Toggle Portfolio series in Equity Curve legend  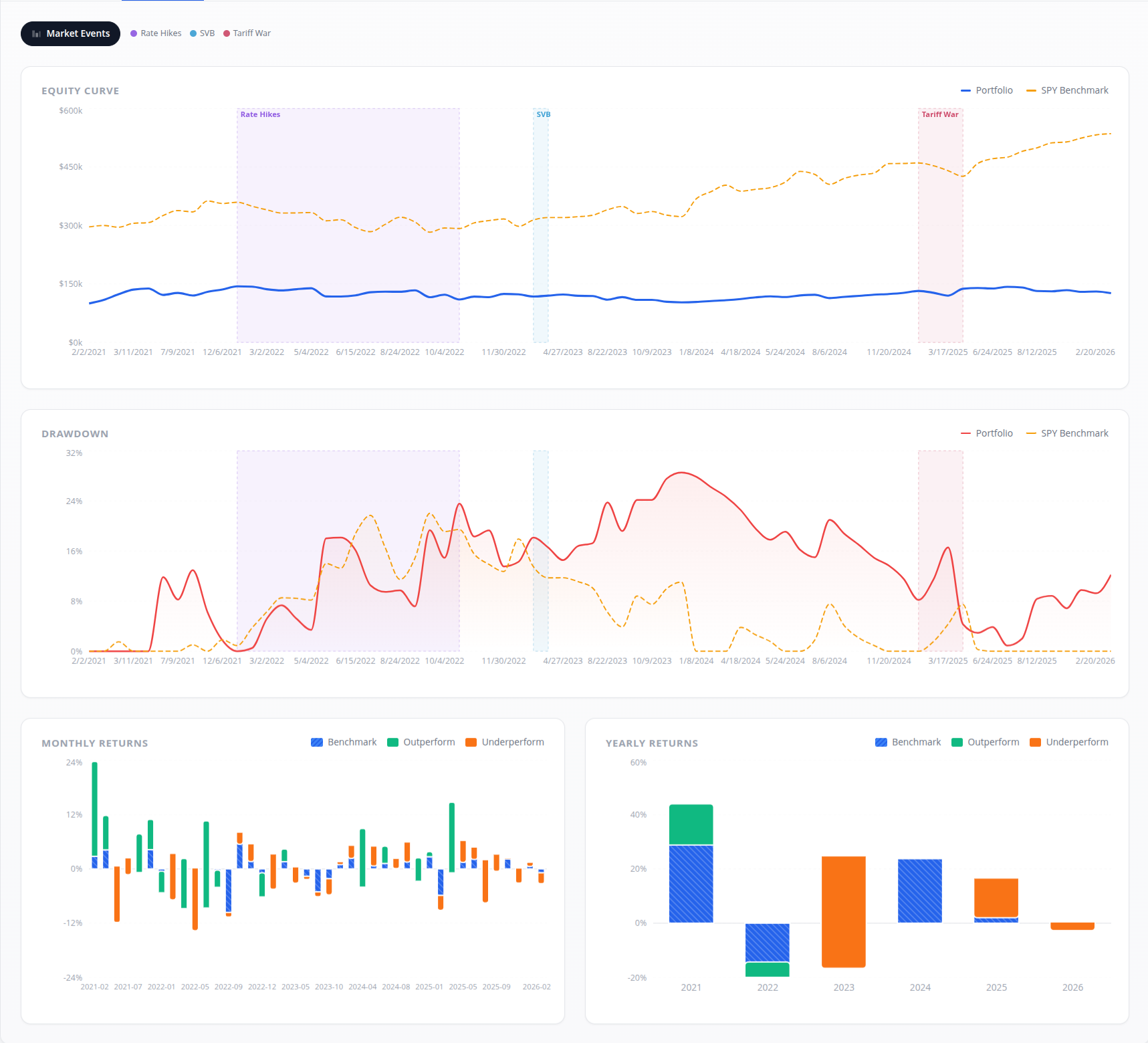point(987,90)
